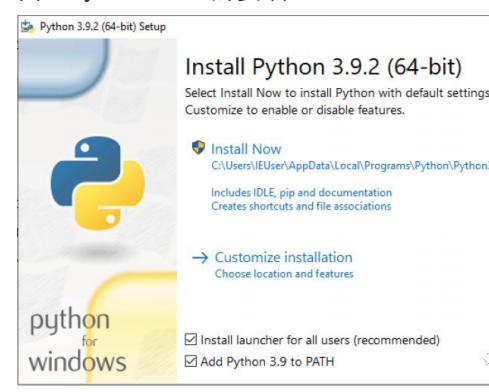Toggle Add Python 3.9 to PATH checkbox

(x=191, y=361)
